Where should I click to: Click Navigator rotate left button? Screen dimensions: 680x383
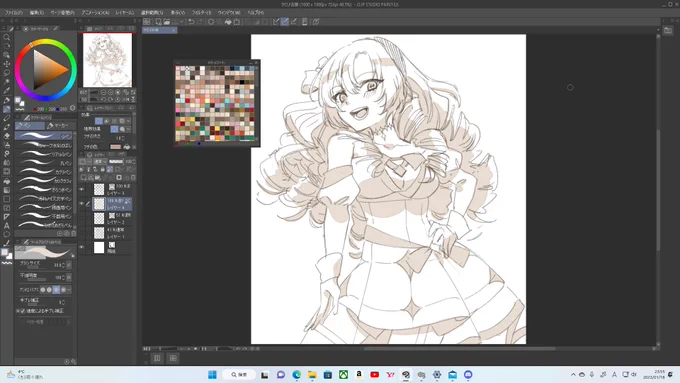103,99
